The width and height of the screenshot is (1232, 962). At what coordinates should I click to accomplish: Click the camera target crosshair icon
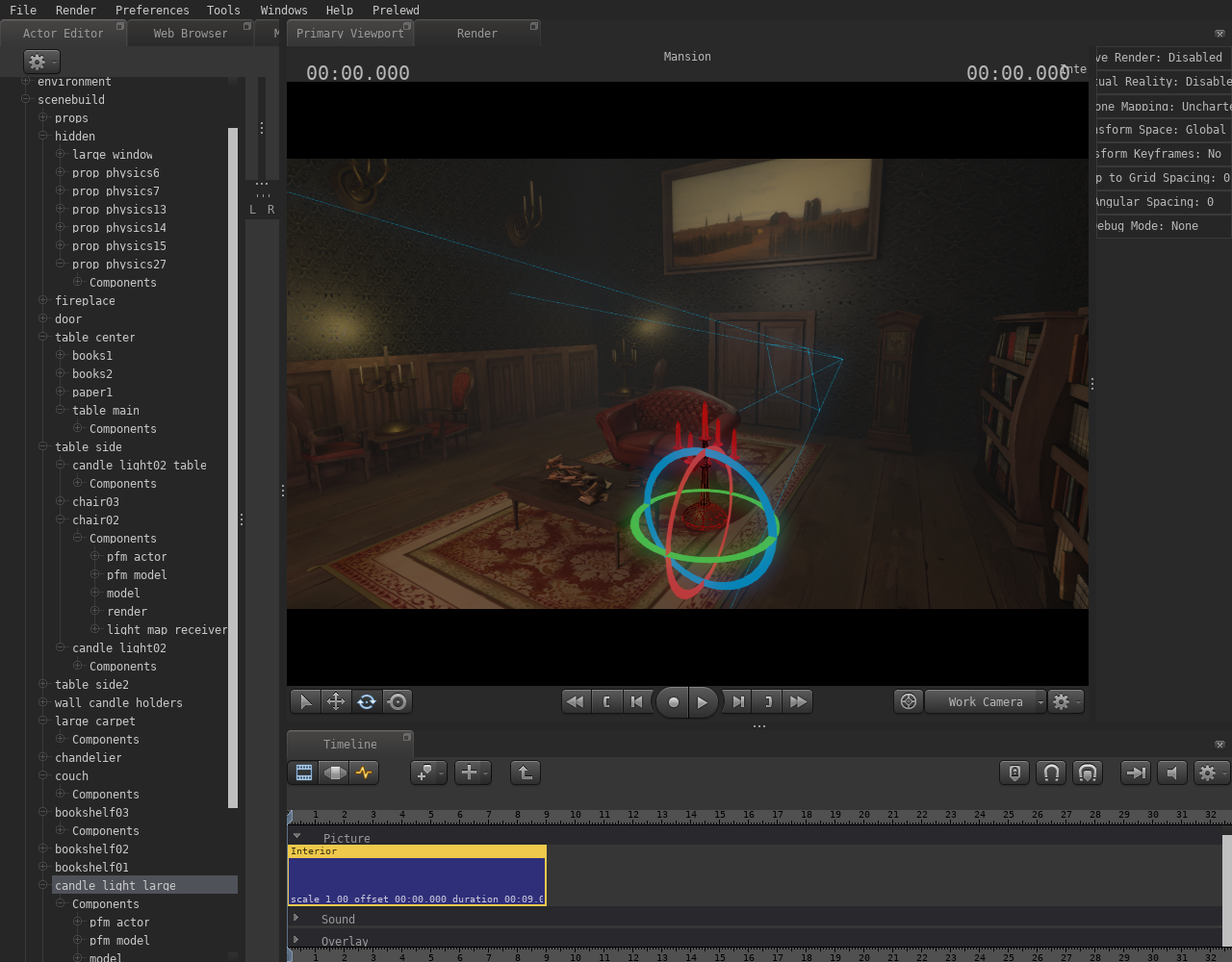tap(908, 701)
